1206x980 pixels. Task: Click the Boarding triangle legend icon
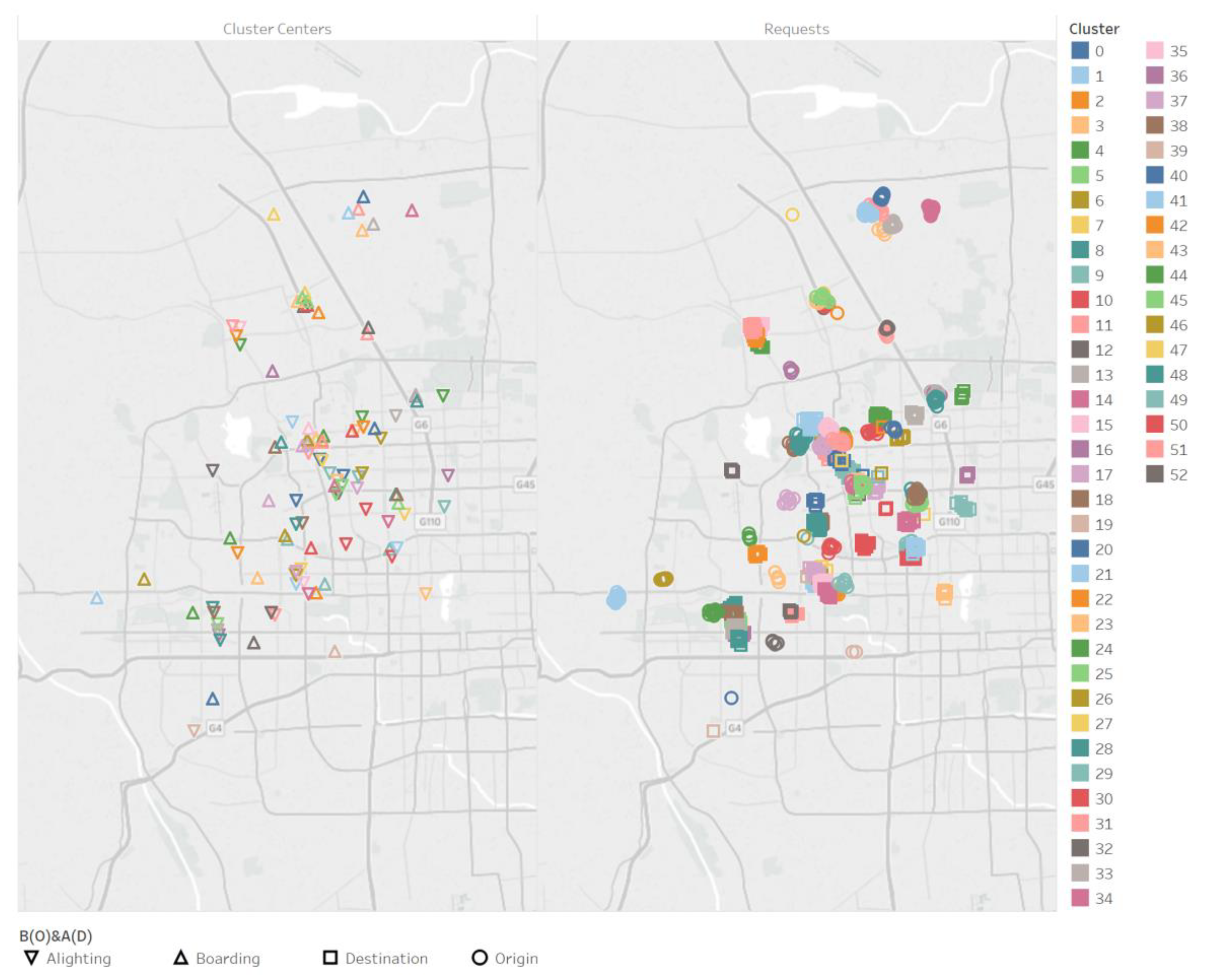tap(180, 957)
